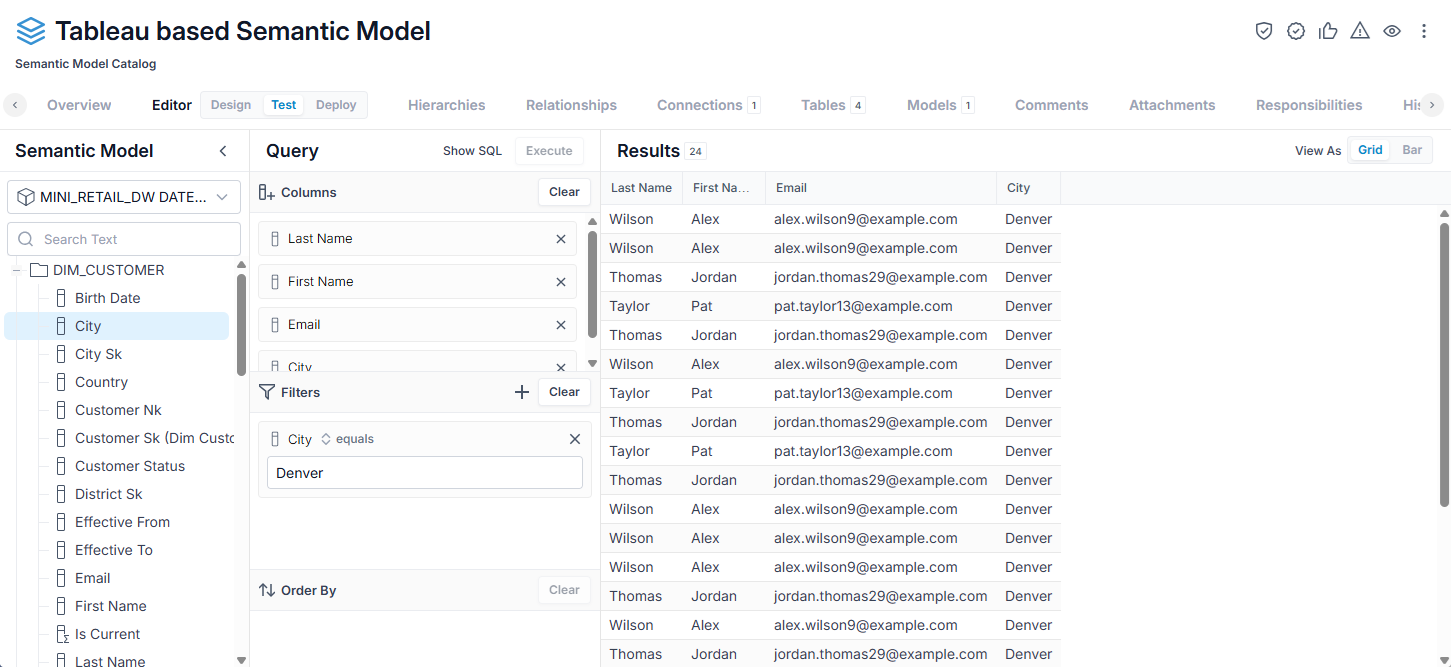This screenshot has height=667, width=1451.
Task: Add a new filter with plus icon
Action: pyautogui.click(x=522, y=392)
